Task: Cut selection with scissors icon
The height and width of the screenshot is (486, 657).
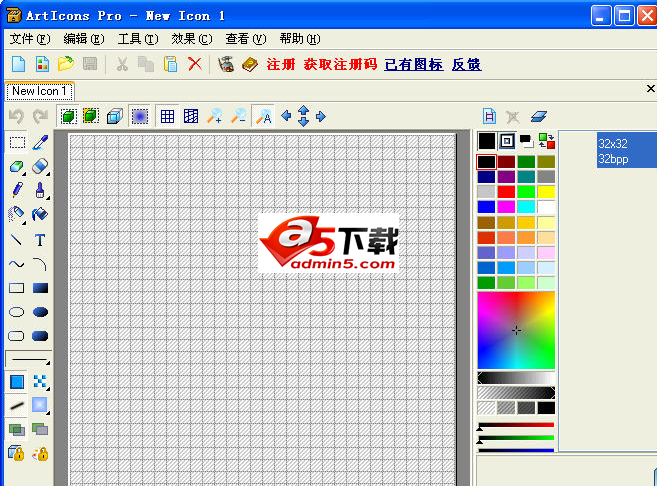Action: click(122, 64)
